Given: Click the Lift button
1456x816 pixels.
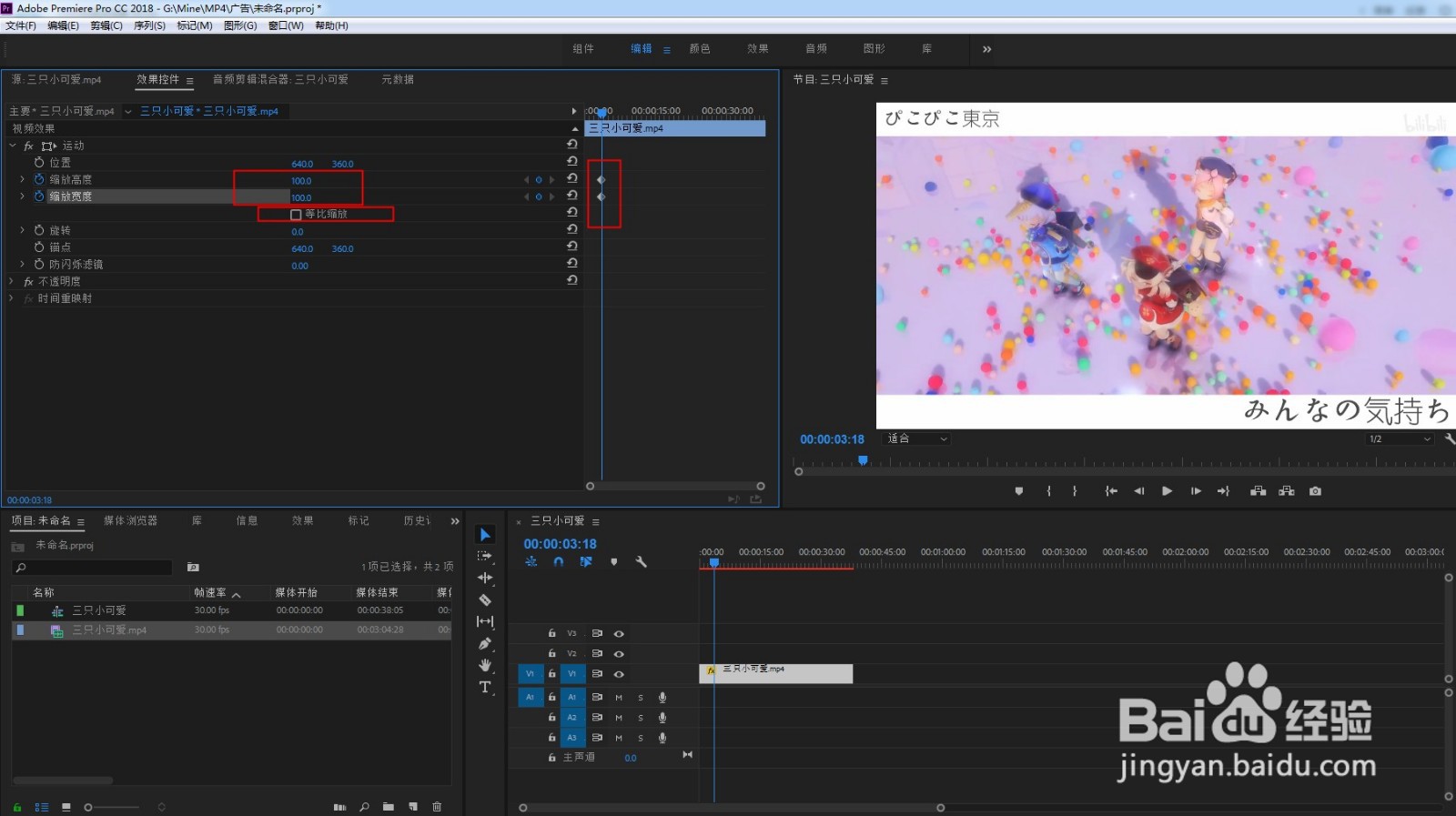Looking at the screenshot, I should (x=1258, y=491).
